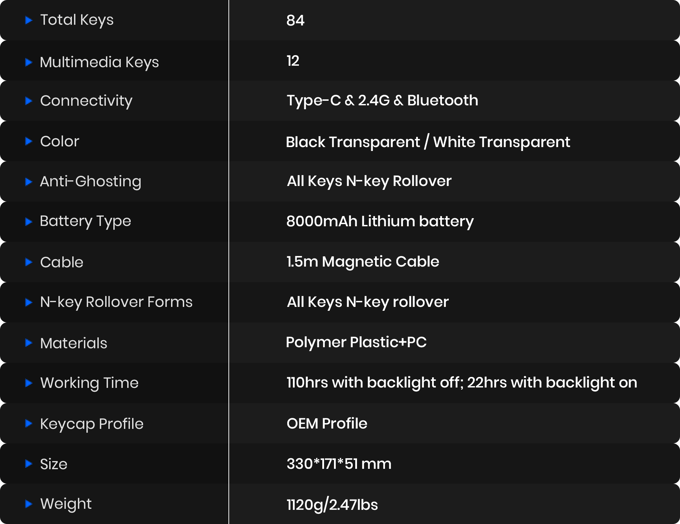The image size is (680, 524).
Task: Click the arrow bullet beside Materials
Action: (28, 343)
